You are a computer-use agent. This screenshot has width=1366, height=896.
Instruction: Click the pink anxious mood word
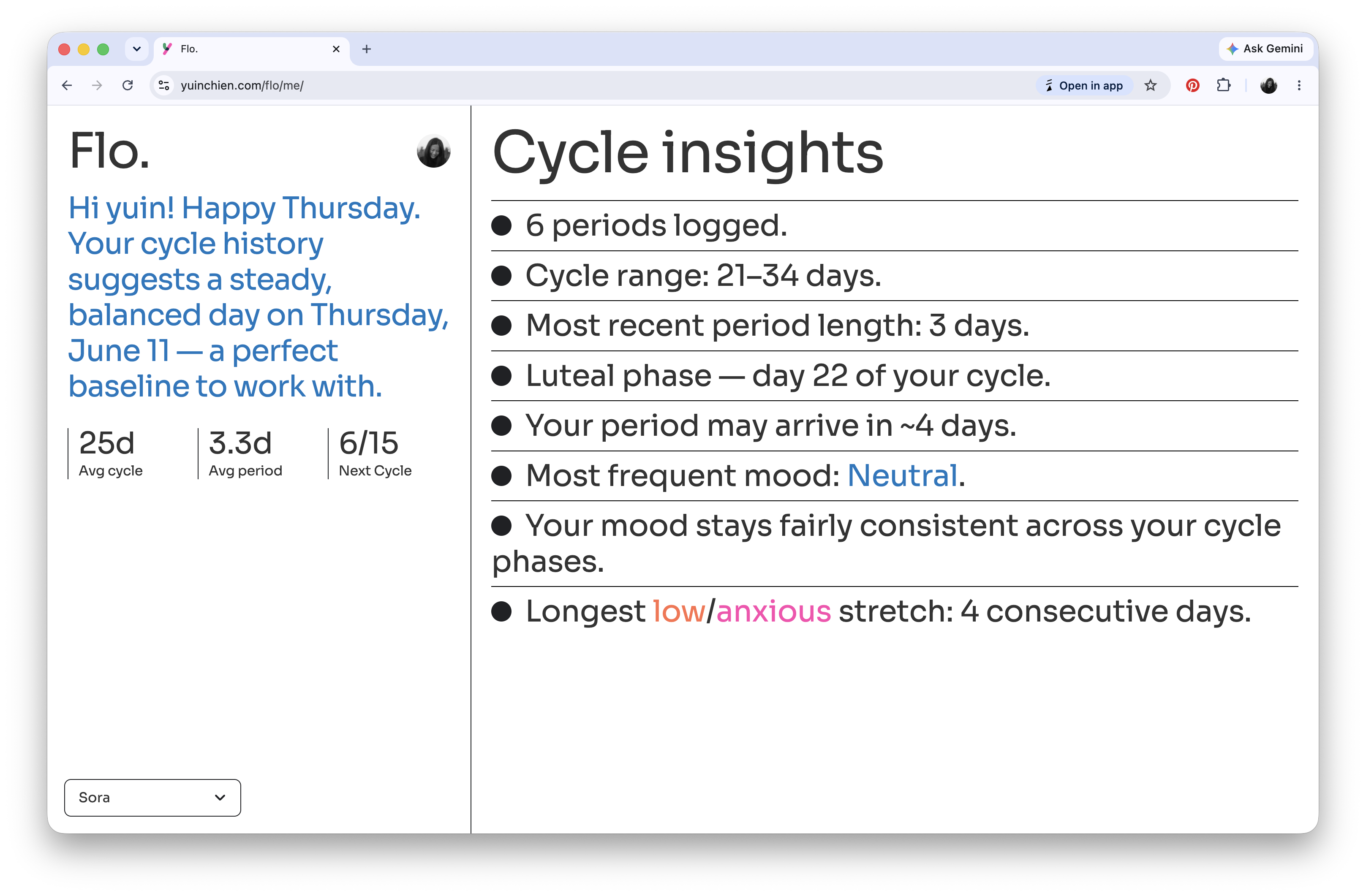tap(774, 611)
